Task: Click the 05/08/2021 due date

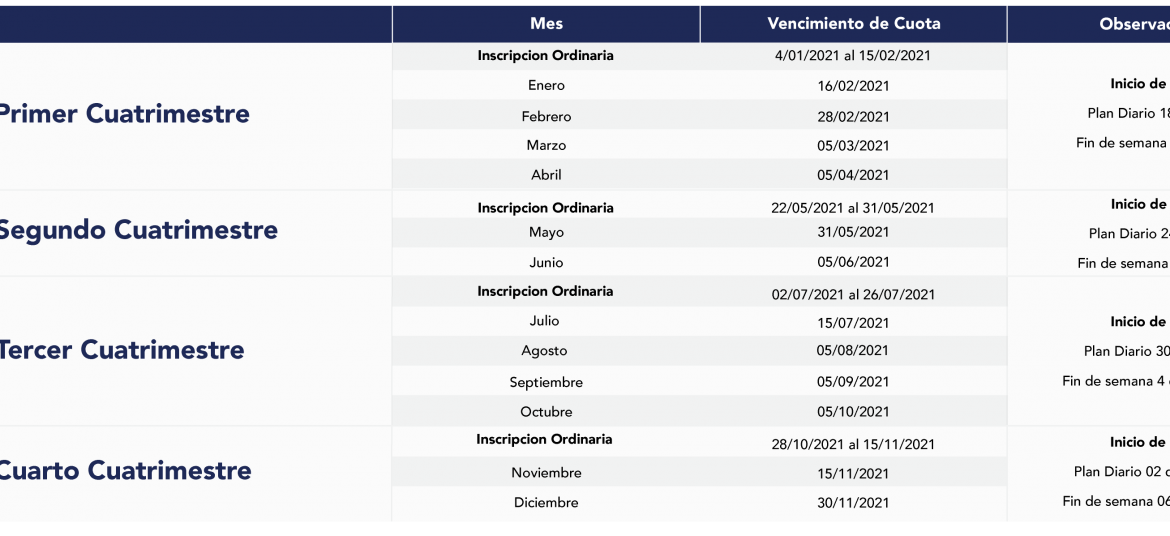Action: [853, 351]
